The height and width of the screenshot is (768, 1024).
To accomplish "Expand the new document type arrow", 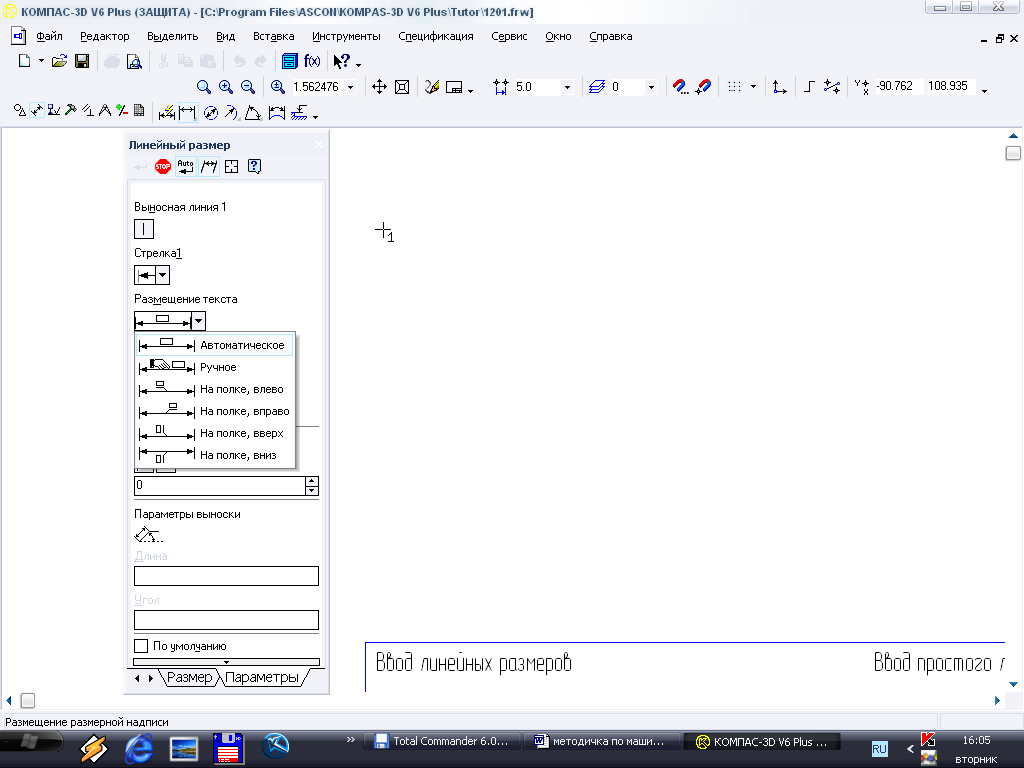I will pos(41,61).
